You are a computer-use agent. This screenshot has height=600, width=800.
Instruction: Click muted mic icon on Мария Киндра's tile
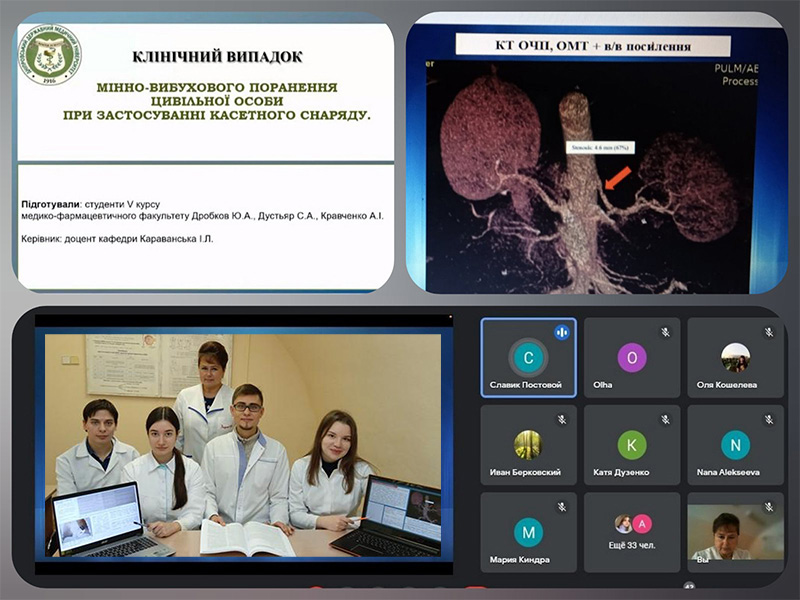coord(561,506)
